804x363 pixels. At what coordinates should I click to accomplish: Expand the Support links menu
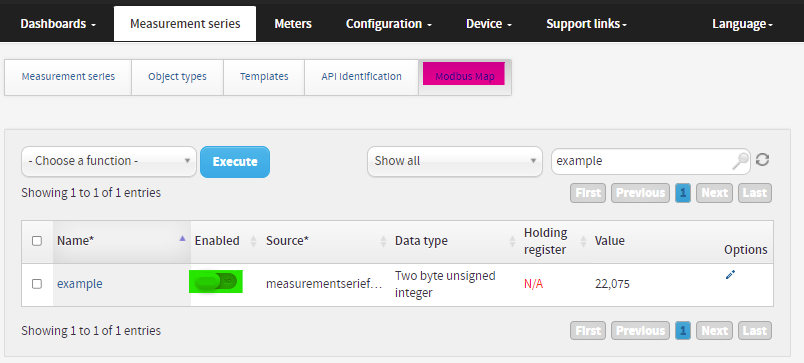[x=587, y=24]
